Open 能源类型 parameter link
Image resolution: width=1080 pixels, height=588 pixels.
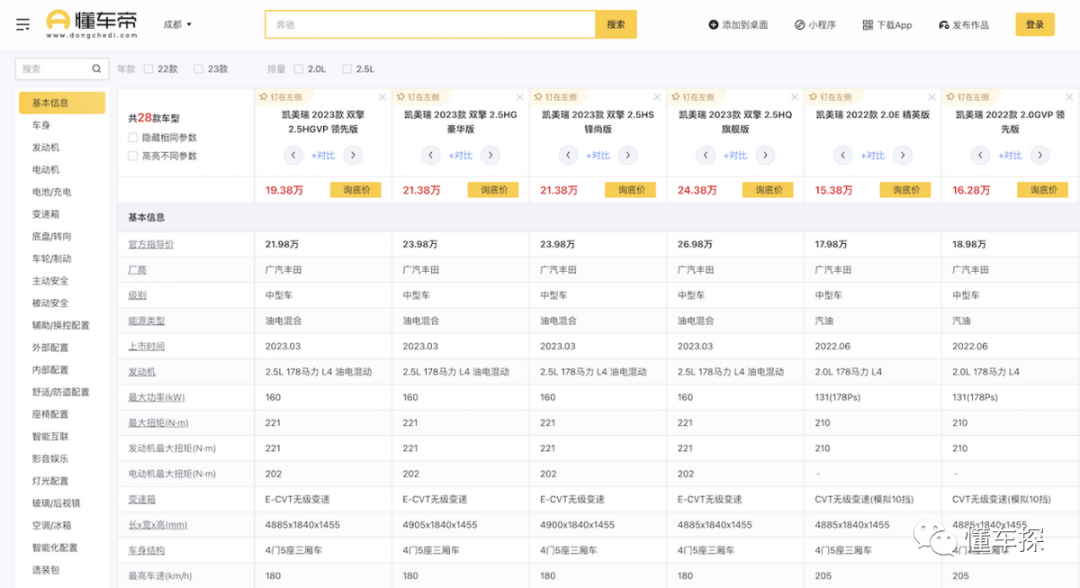click(x=146, y=321)
